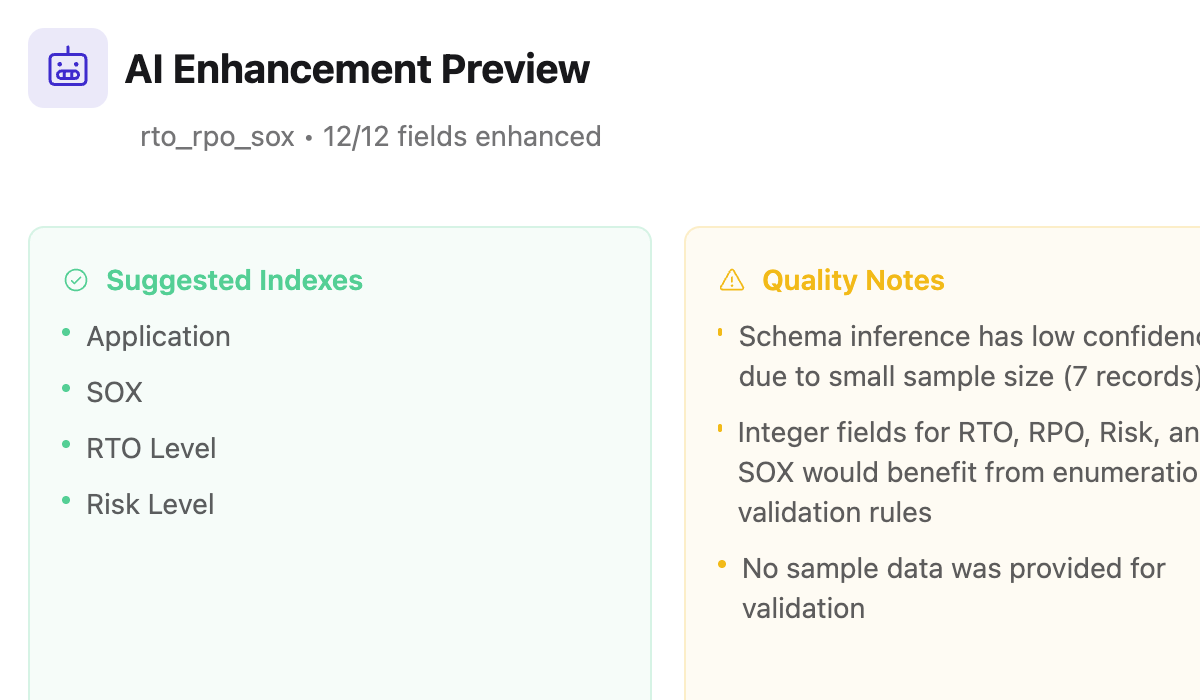Click the integer fields enumeration note

click(969, 472)
